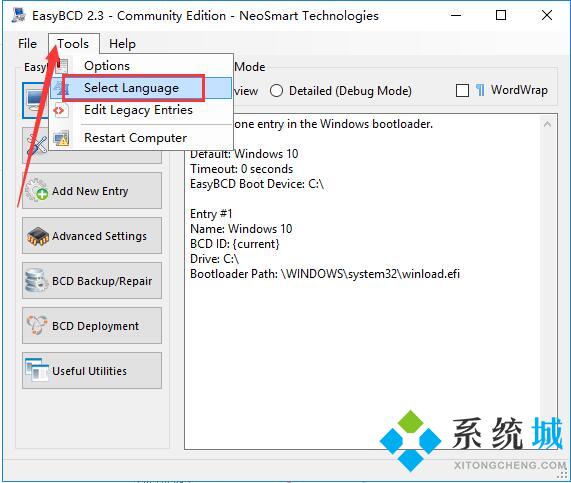The width and height of the screenshot is (571, 483).
Task: Click the EasyBCD app icon in title bar
Action: coord(18,15)
